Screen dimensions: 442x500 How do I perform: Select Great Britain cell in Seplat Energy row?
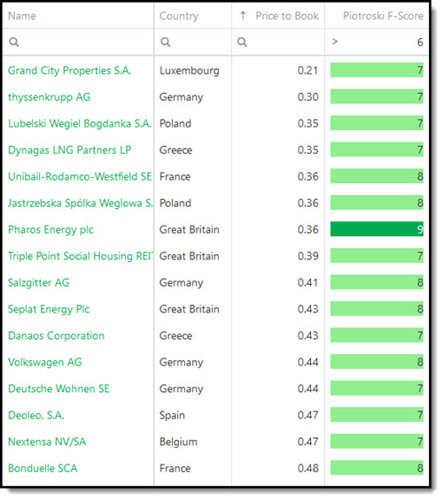click(x=189, y=309)
